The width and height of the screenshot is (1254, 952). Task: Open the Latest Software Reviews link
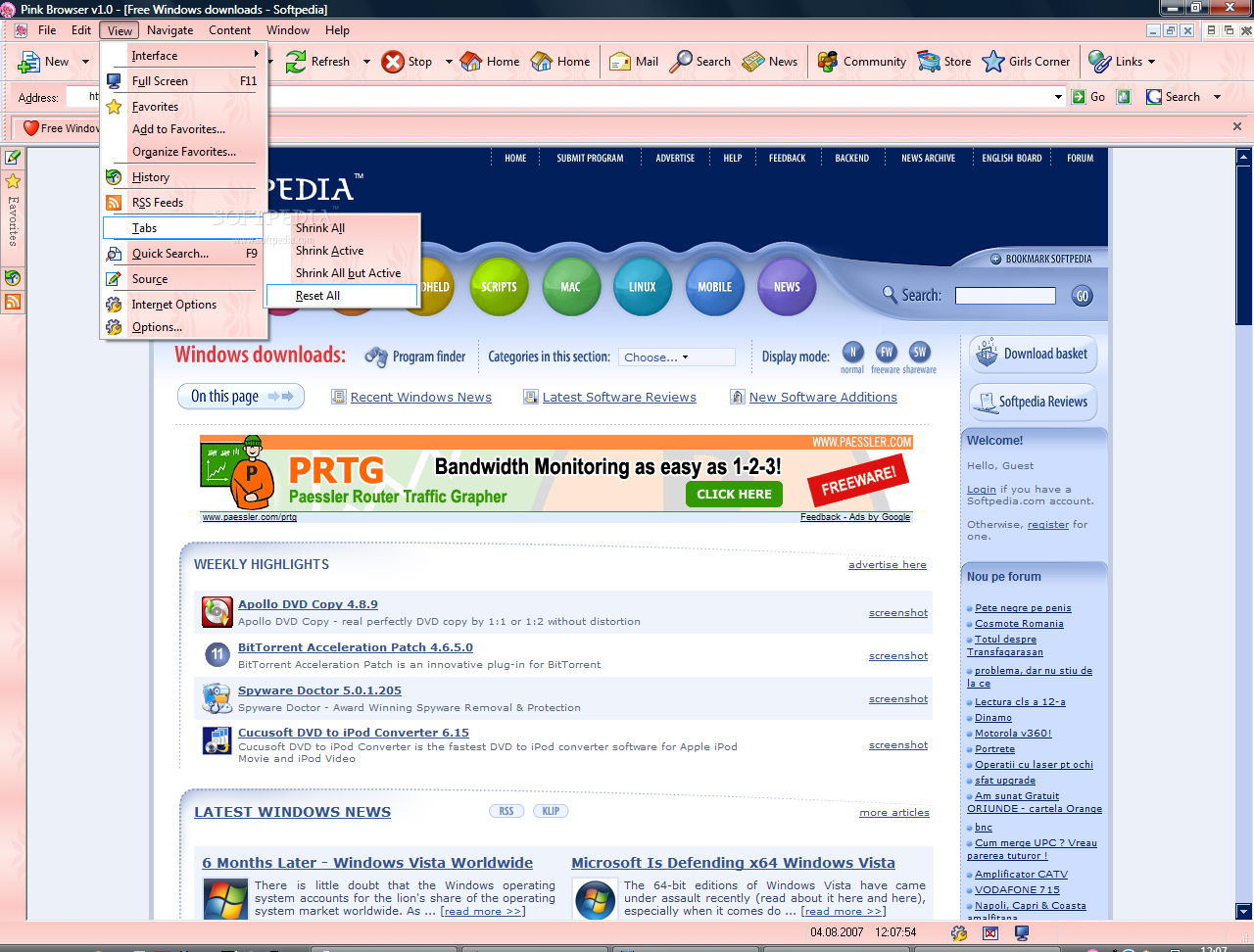pos(619,397)
